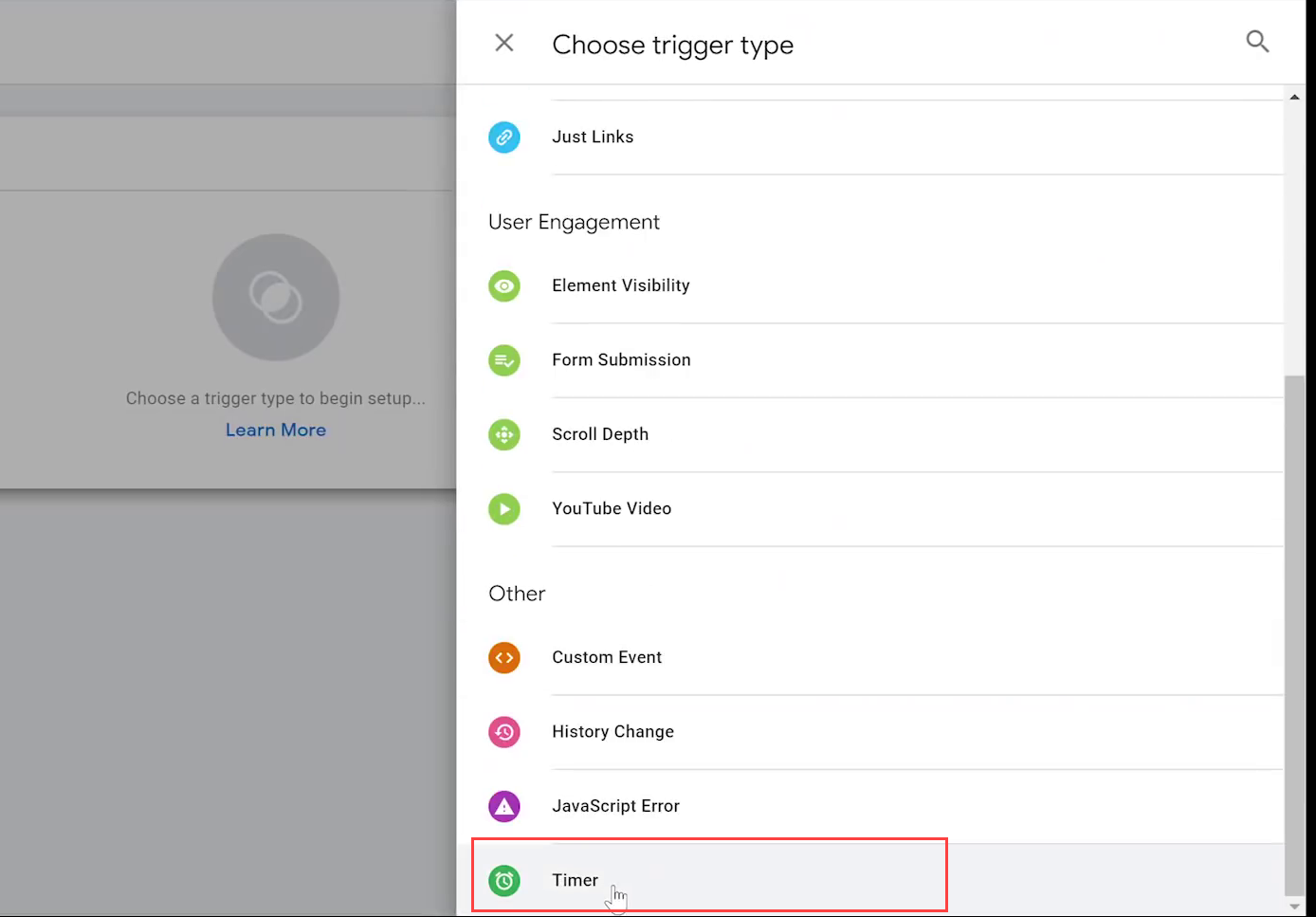Choose the Element Visibility trigger label
The image size is (1316, 917).
tap(621, 285)
